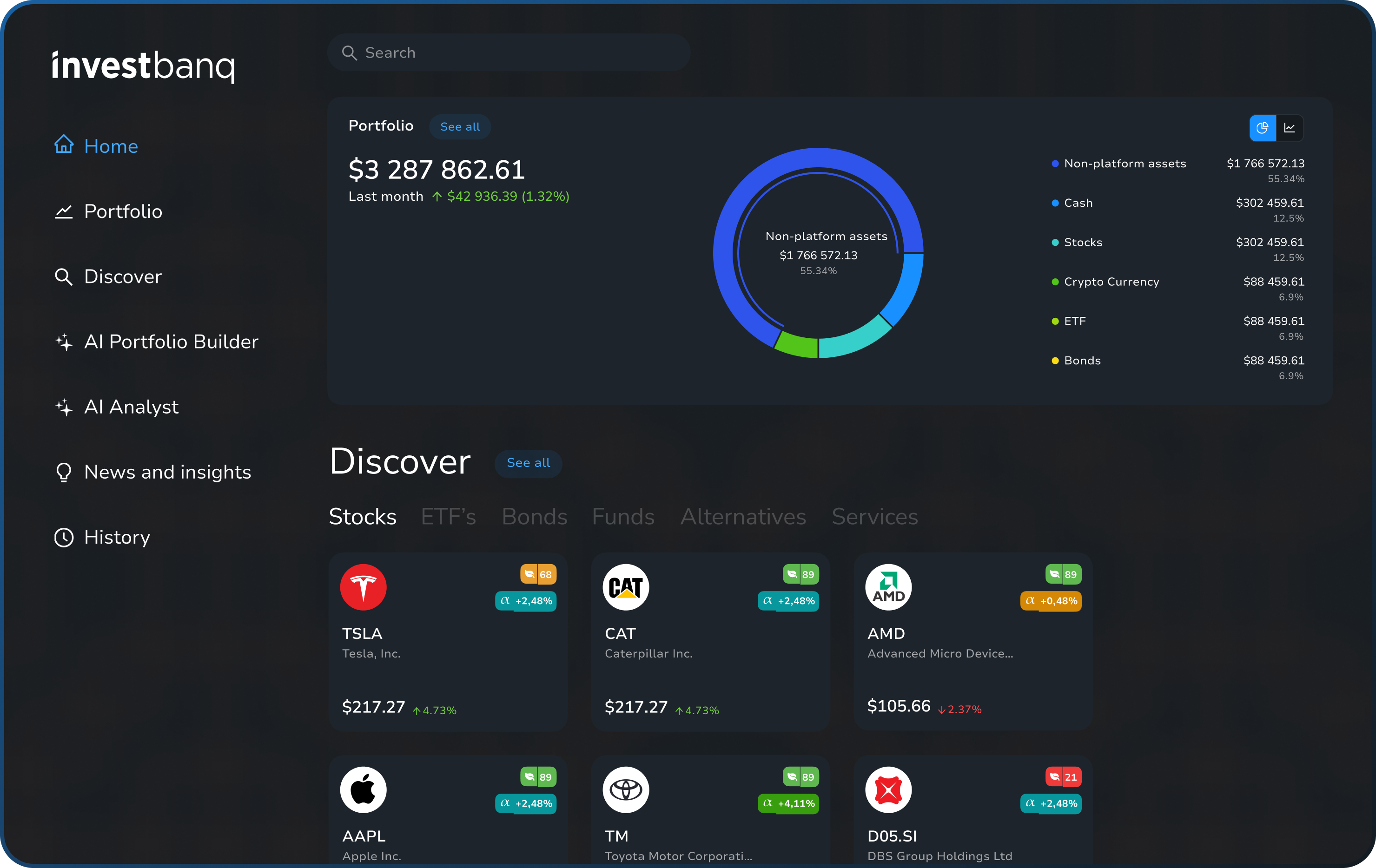Click the DBS logo on D05.SI card

click(888, 790)
